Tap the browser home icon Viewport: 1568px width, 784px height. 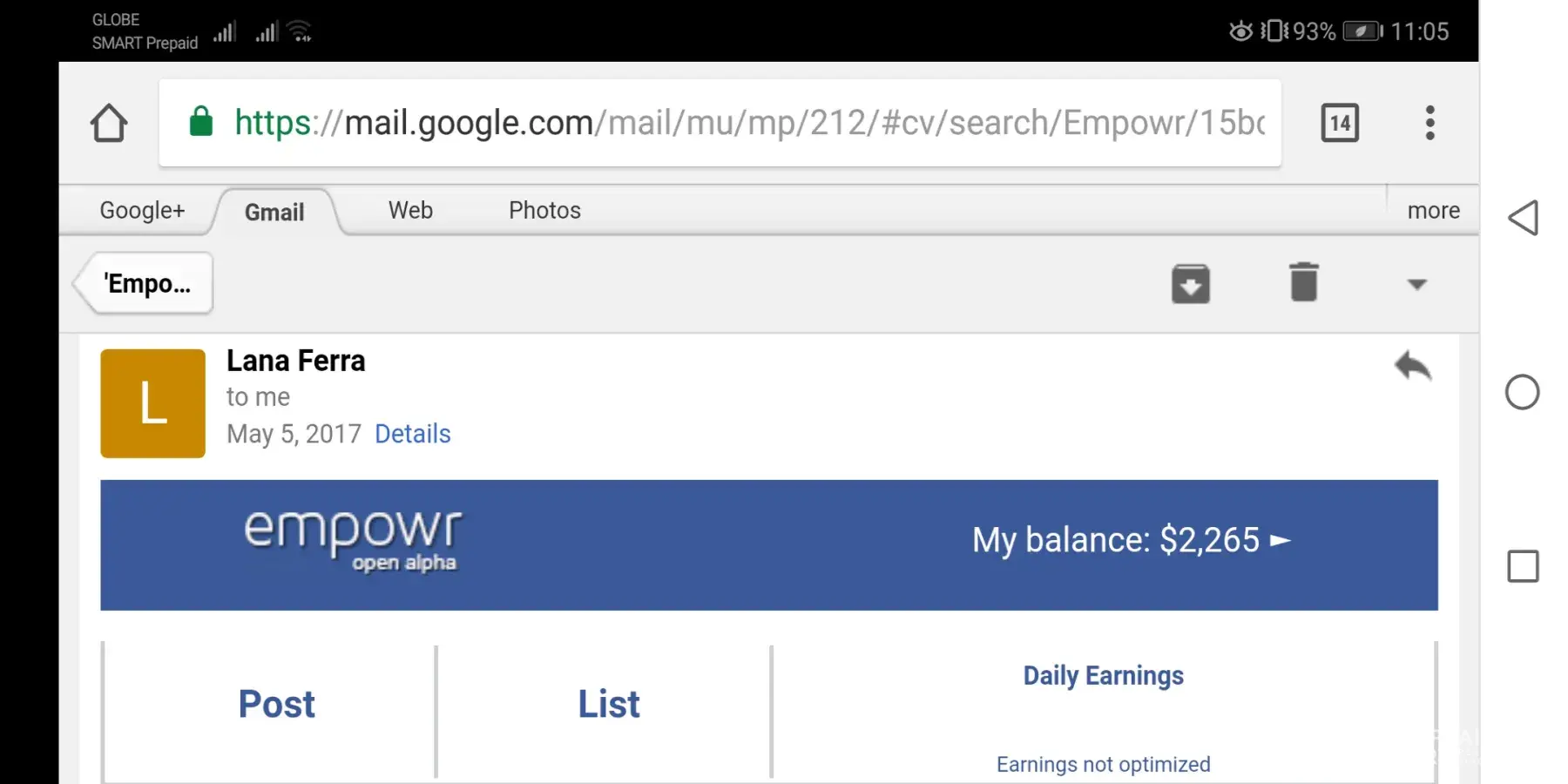click(109, 123)
